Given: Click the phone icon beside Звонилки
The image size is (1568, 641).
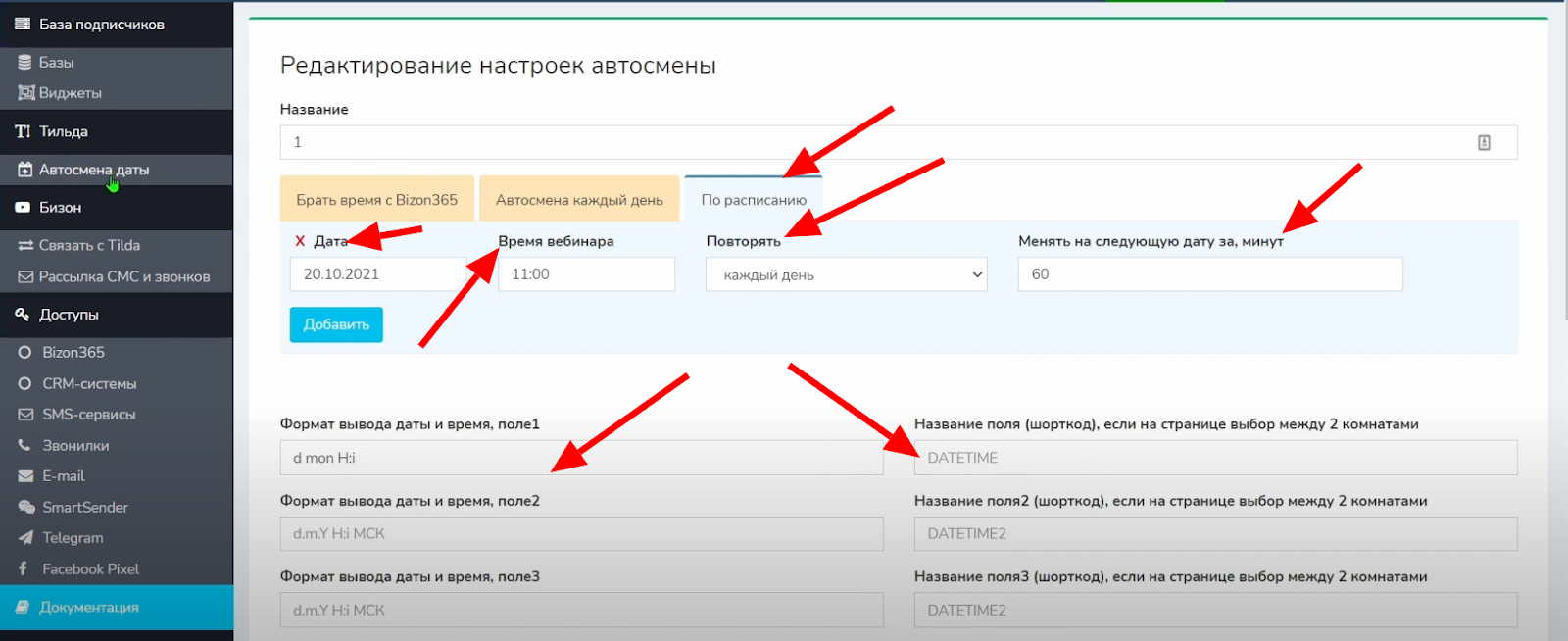Looking at the screenshot, I should (25, 445).
